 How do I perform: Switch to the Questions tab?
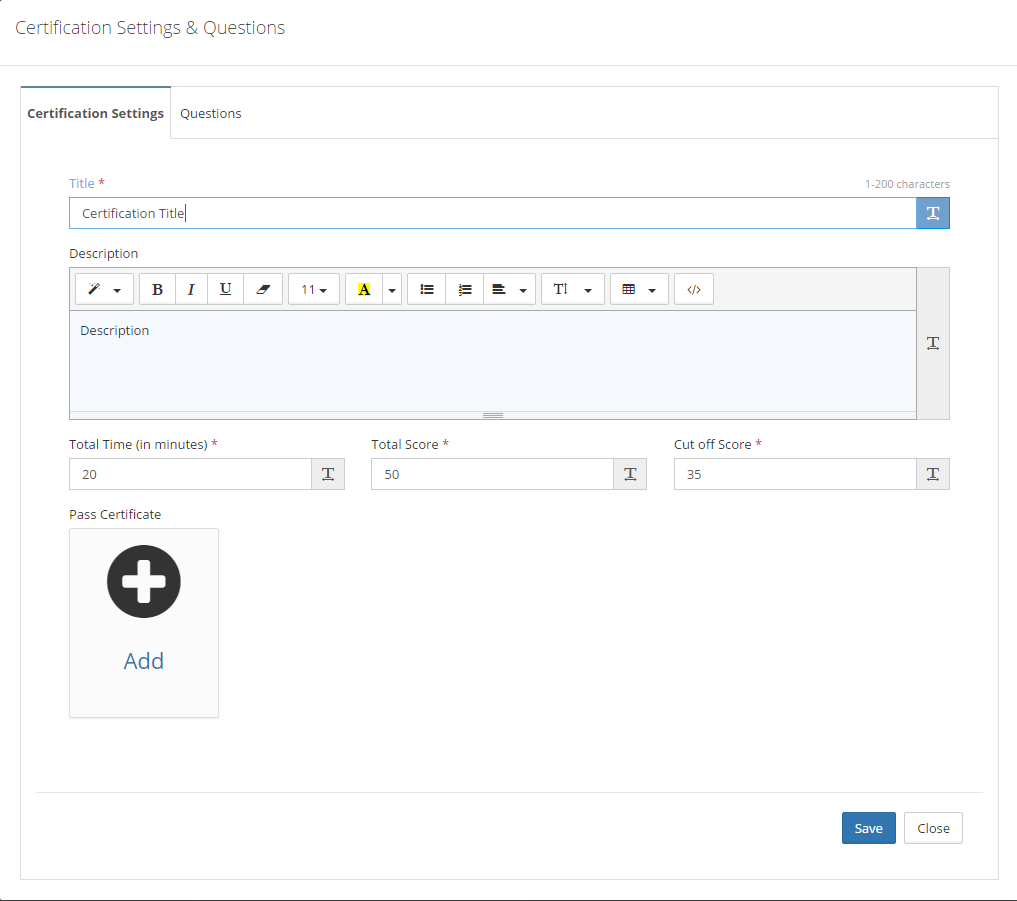[x=210, y=113]
